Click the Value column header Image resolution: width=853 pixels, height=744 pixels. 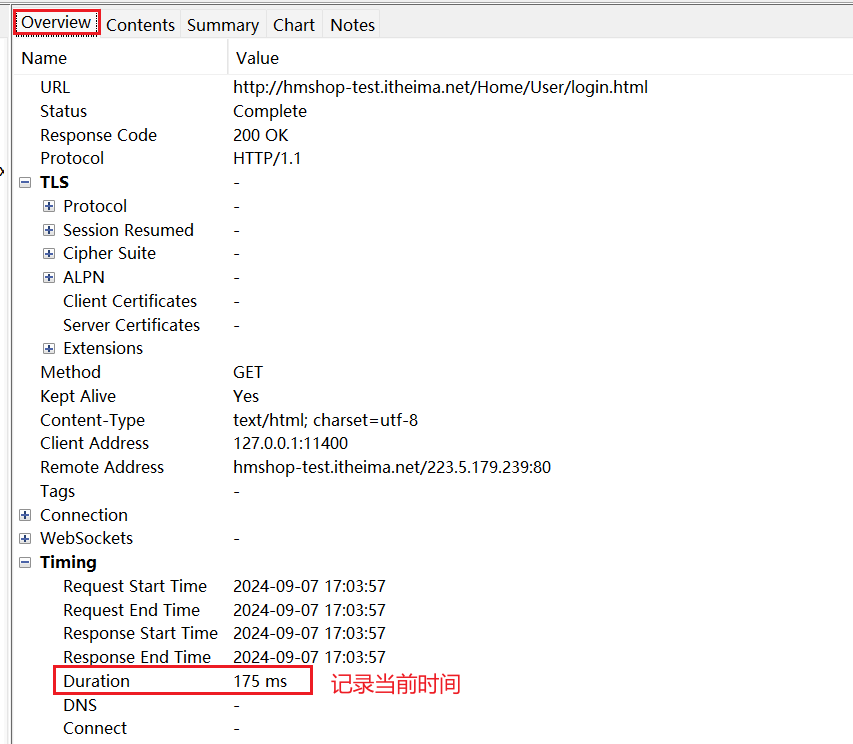[541, 58]
